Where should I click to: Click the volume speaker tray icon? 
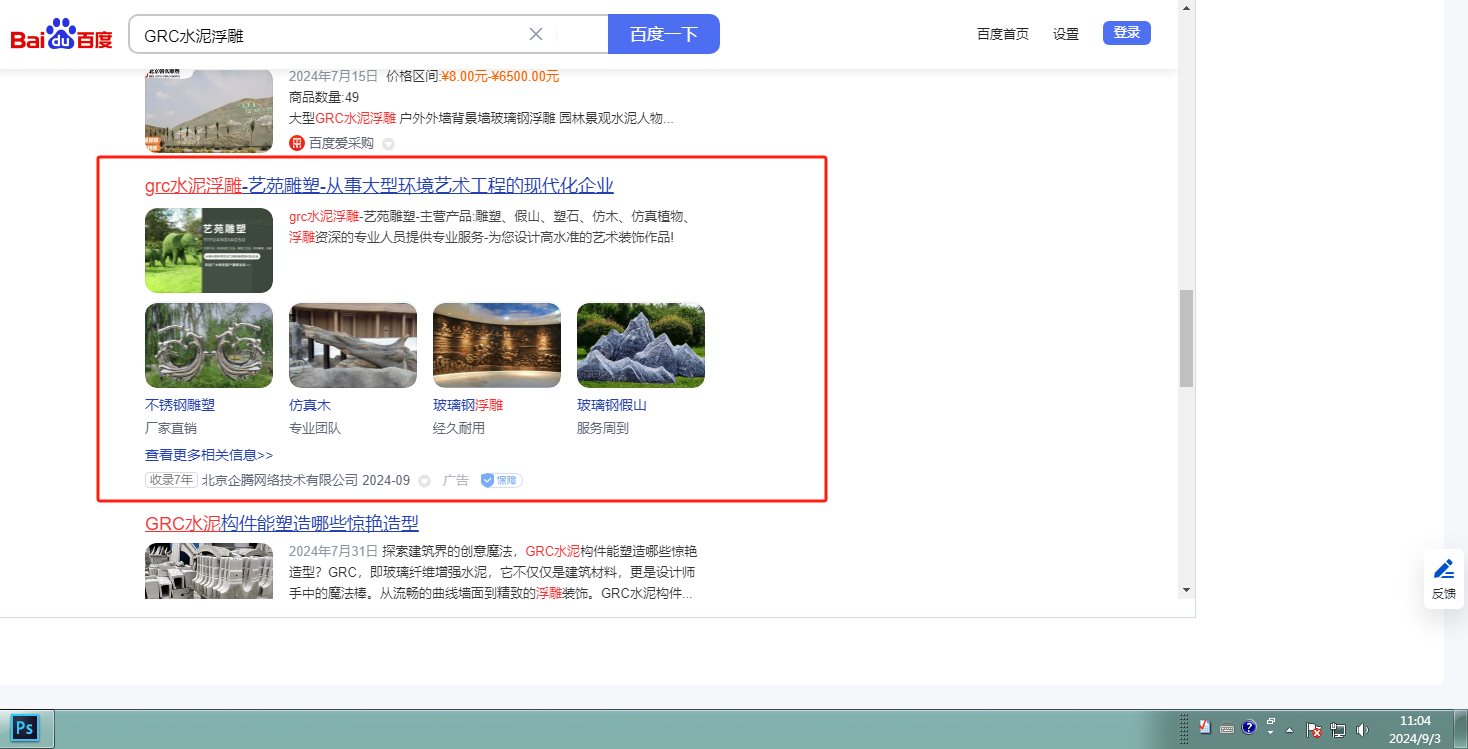click(x=1362, y=729)
